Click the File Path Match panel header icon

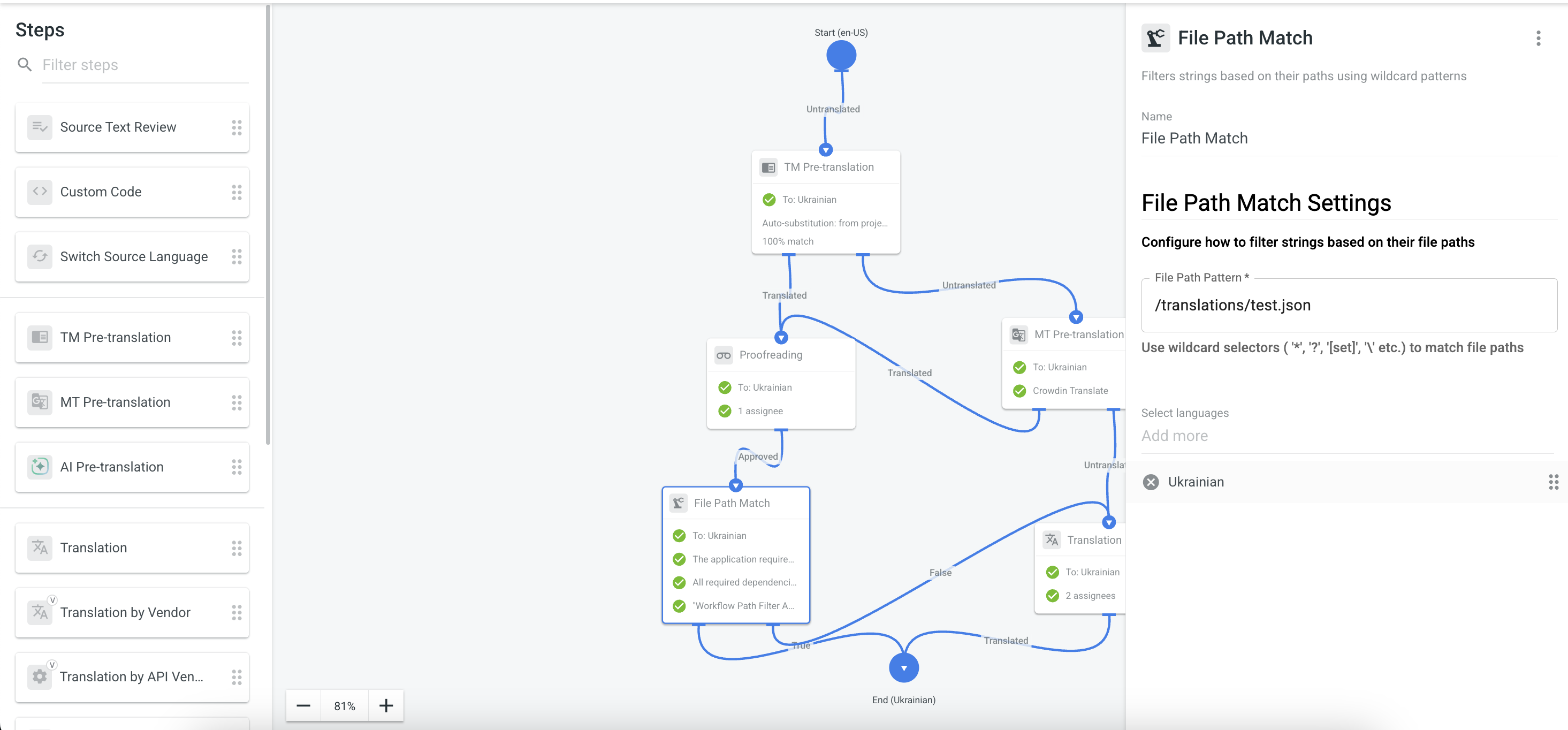point(1155,39)
